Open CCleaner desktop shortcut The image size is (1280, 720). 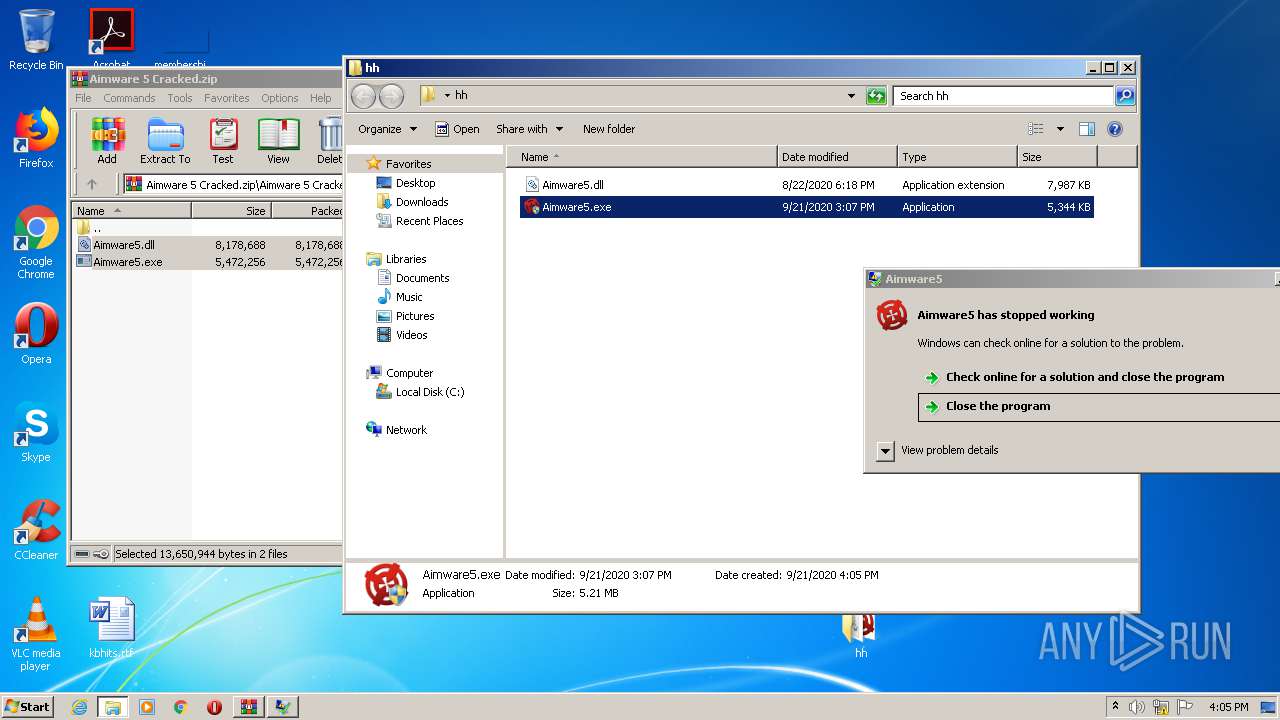click(x=36, y=531)
